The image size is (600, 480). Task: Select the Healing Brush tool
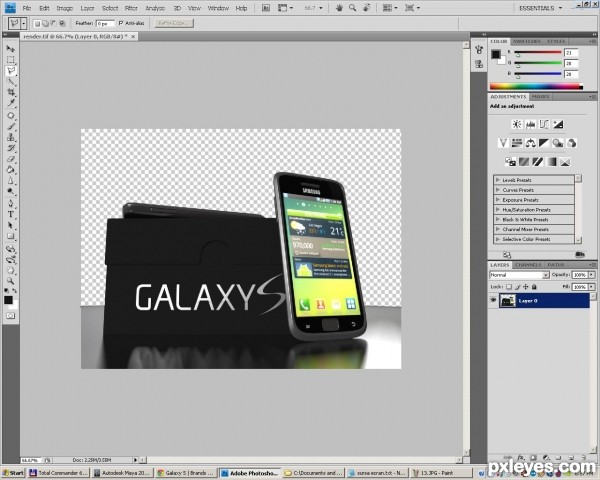pos(10,116)
